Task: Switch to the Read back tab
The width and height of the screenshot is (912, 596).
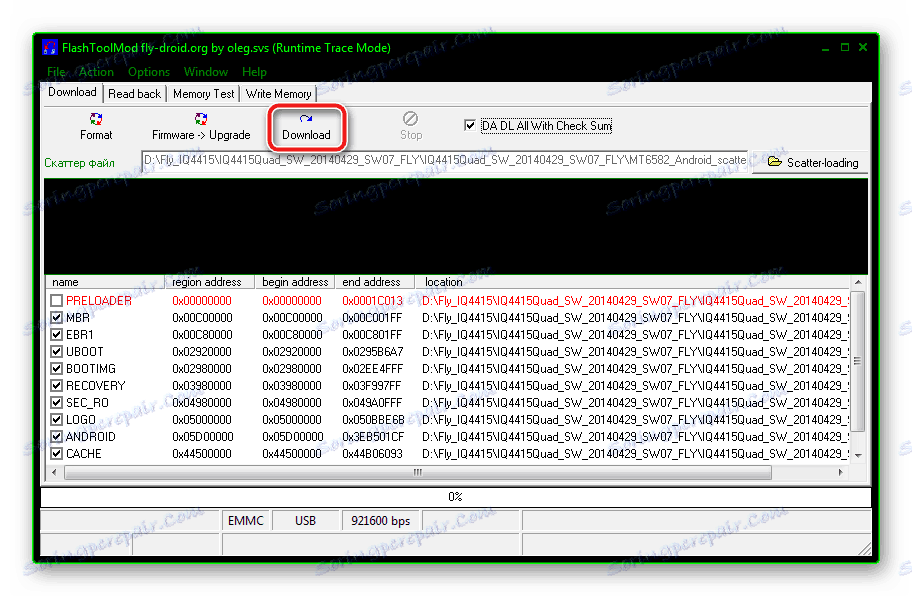Action: [134, 93]
